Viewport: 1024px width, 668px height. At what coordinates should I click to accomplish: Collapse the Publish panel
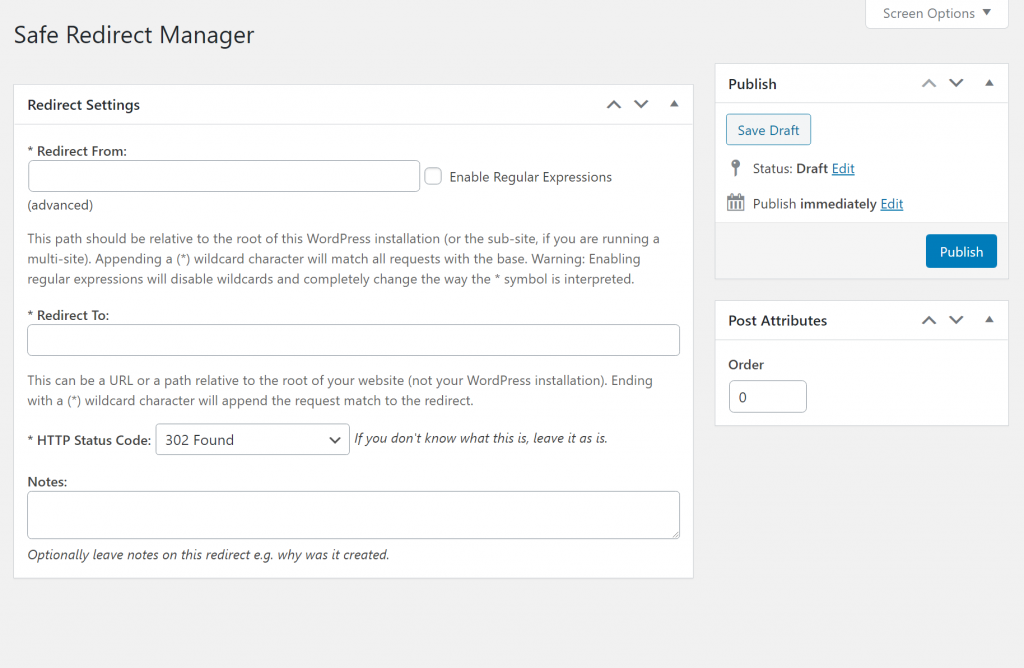click(x=989, y=84)
